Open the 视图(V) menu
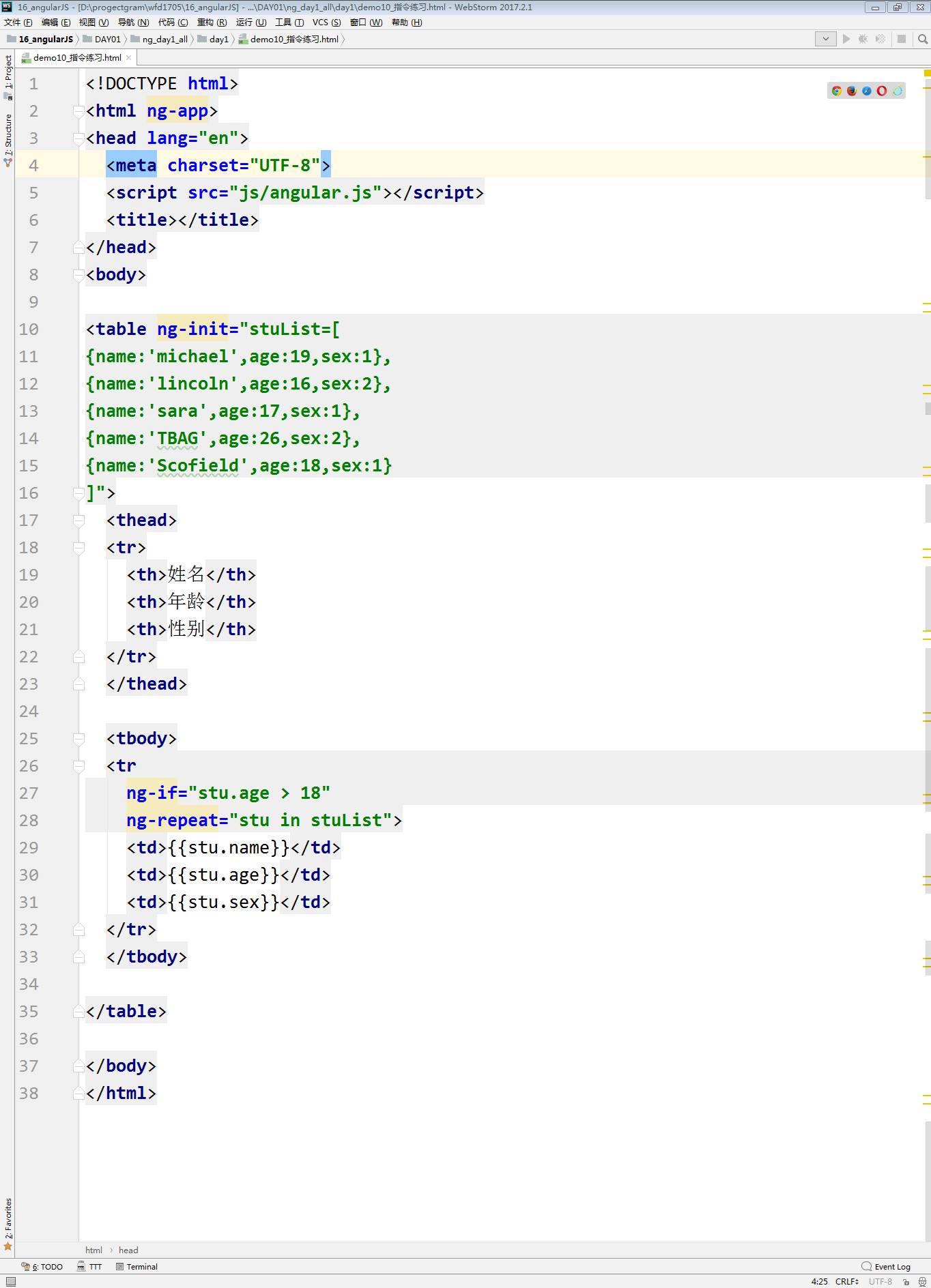The width and height of the screenshot is (931, 1288). (94, 23)
